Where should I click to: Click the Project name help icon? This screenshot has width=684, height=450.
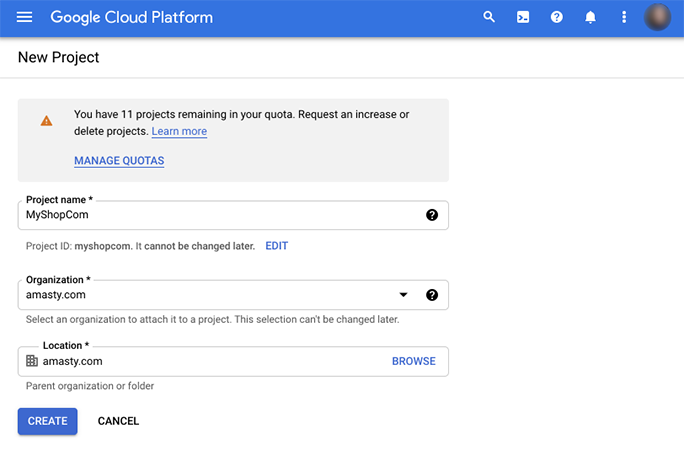[x=432, y=215]
